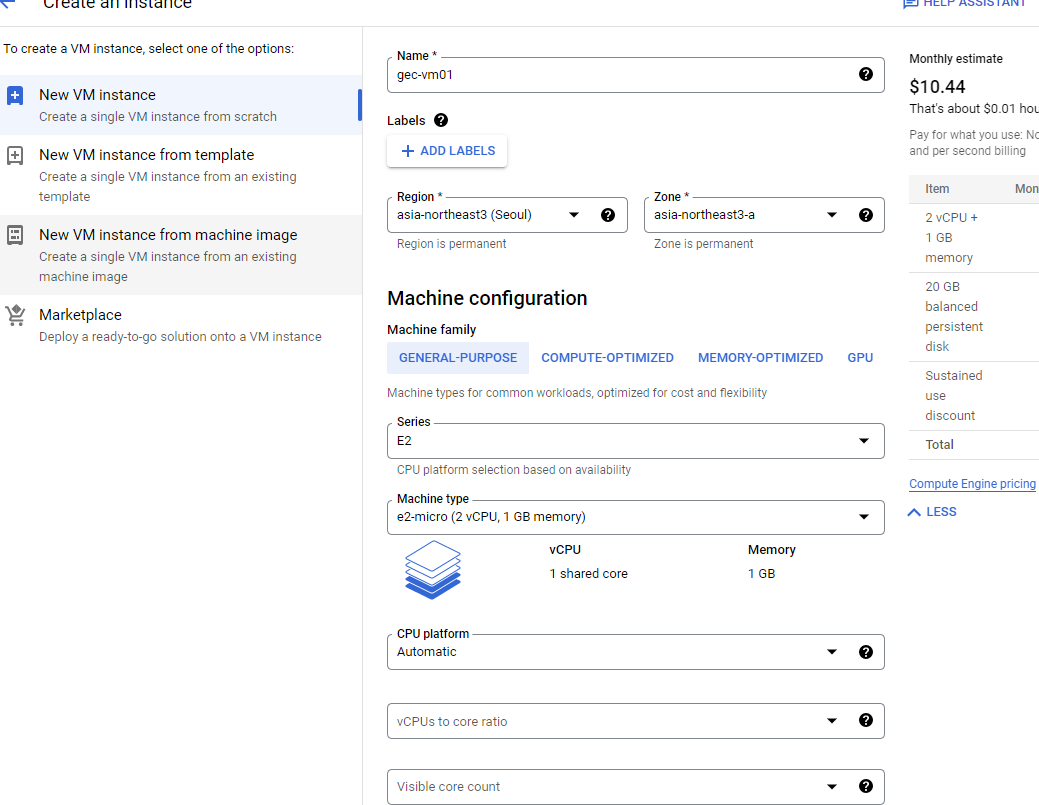Click the New VM from template icon

[x=15, y=155]
